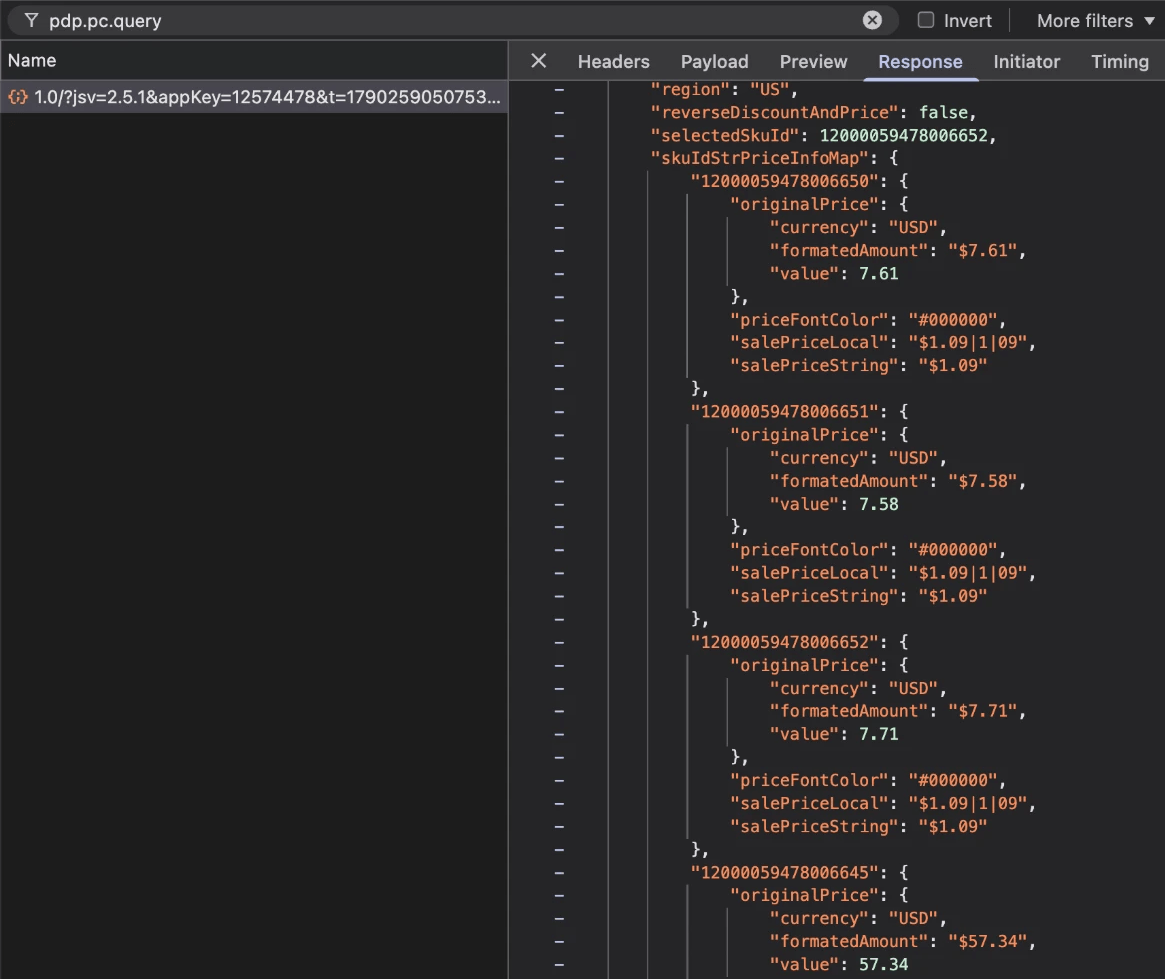Toggle the Invert checkbox
Screen dimensions: 1165x979
tap(926, 20)
